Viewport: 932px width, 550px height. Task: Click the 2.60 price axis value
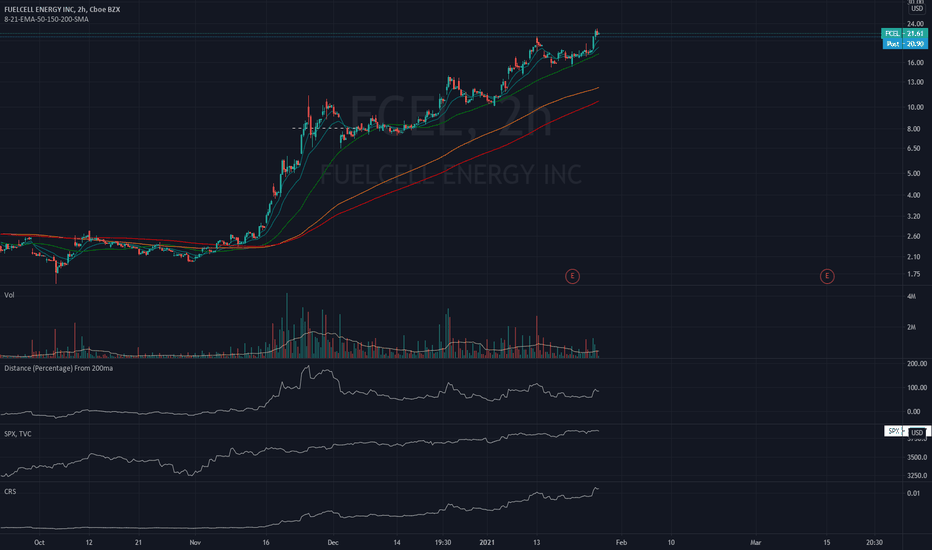(x=915, y=237)
